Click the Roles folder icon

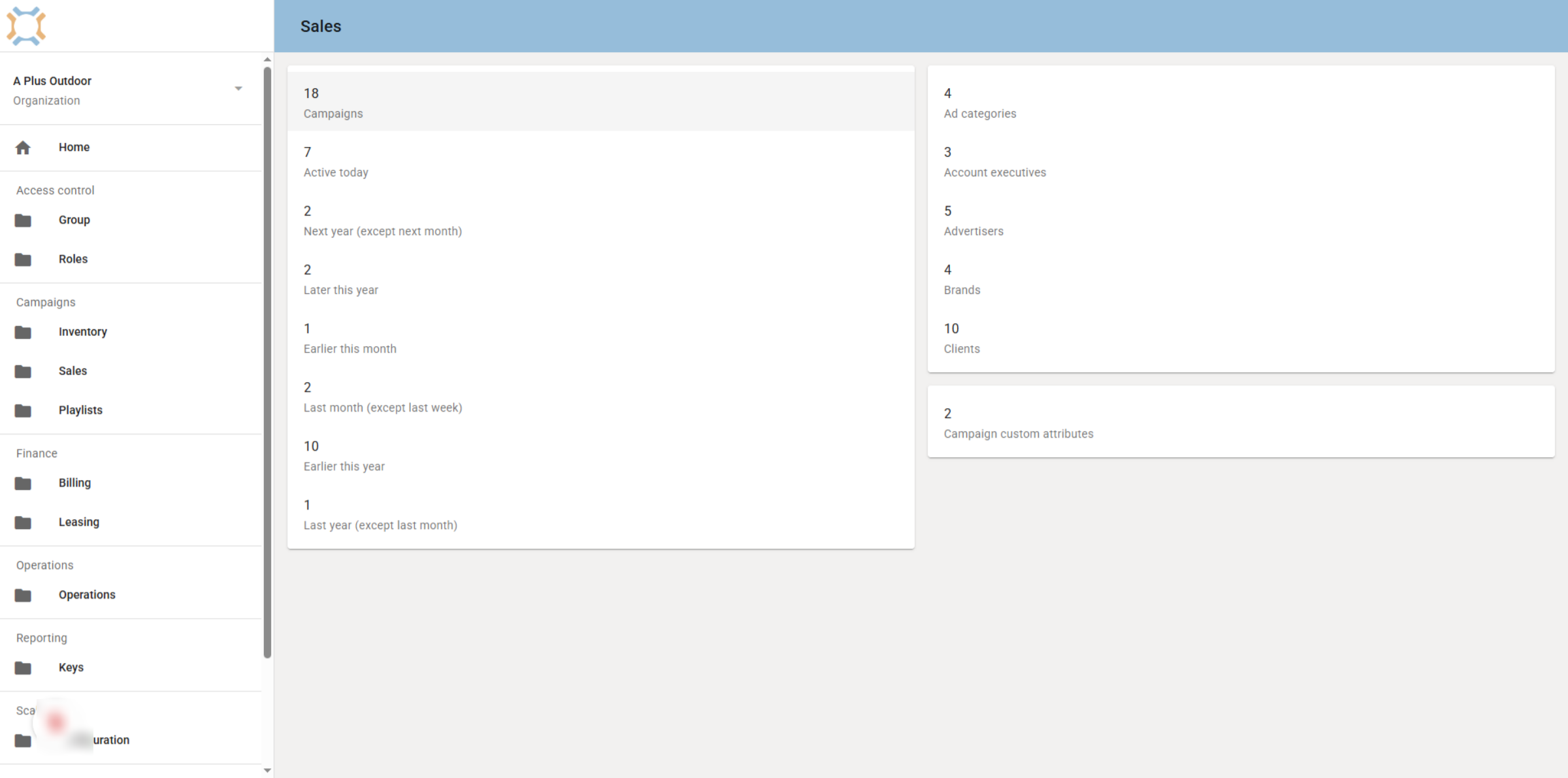click(23, 259)
